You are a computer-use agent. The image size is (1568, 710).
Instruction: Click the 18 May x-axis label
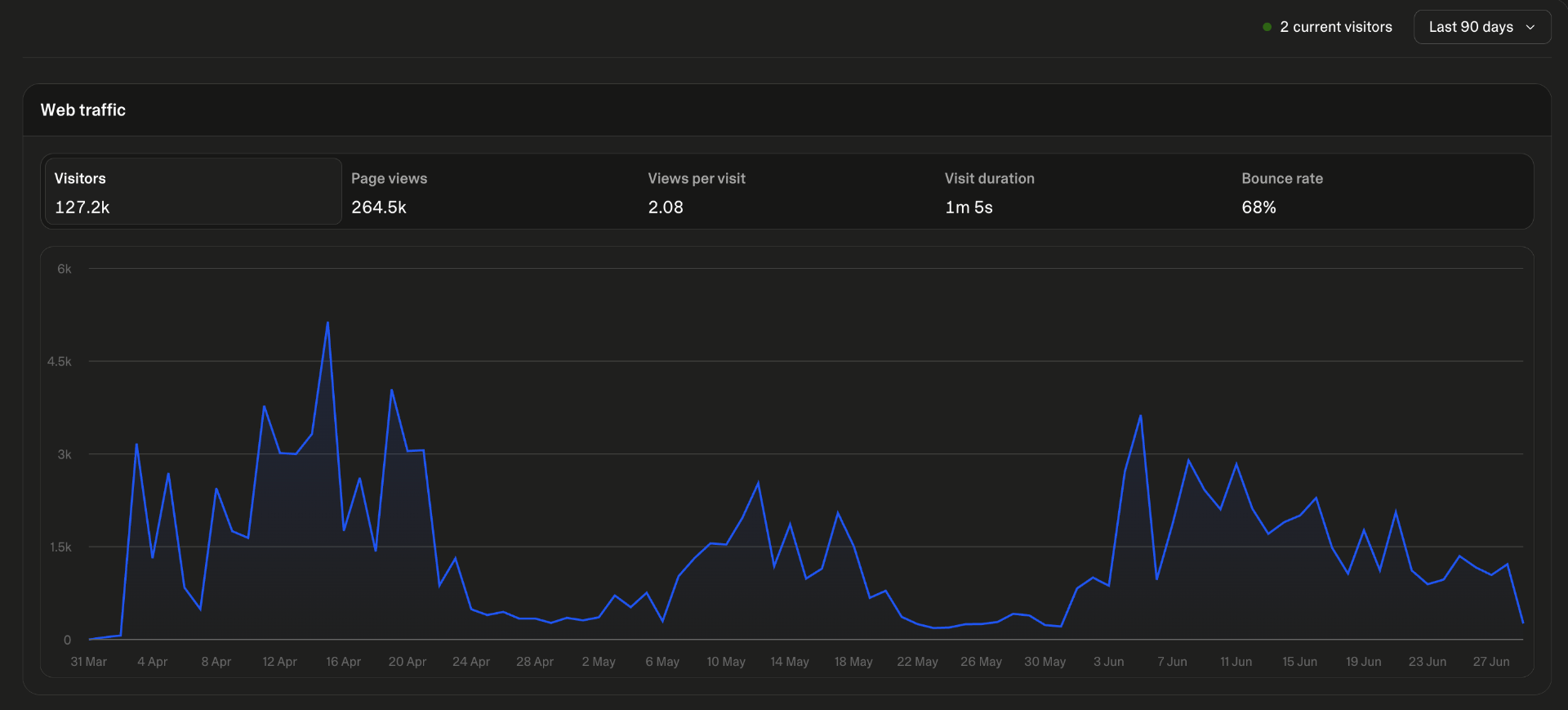[853, 662]
